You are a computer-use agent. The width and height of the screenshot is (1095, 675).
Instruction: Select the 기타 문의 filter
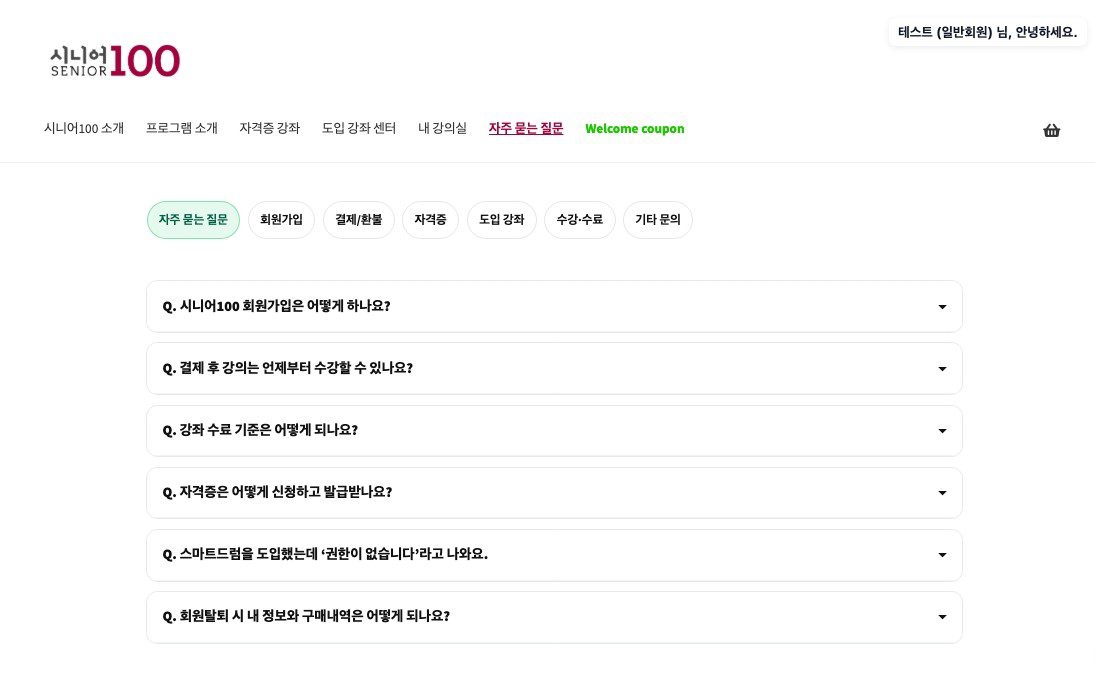[x=658, y=220]
